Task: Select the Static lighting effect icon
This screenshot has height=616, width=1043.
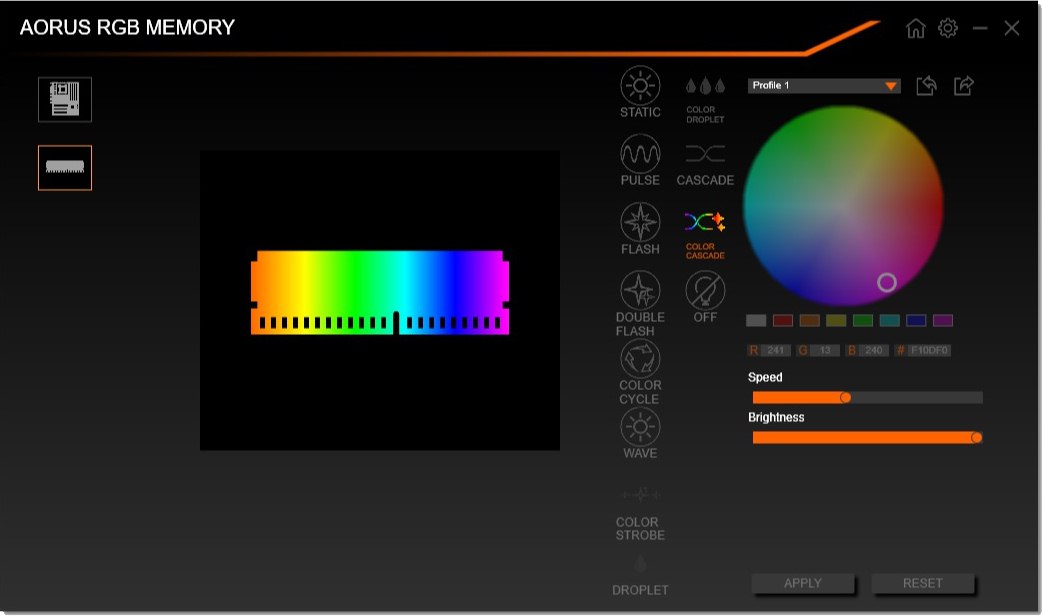Action: point(640,86)
